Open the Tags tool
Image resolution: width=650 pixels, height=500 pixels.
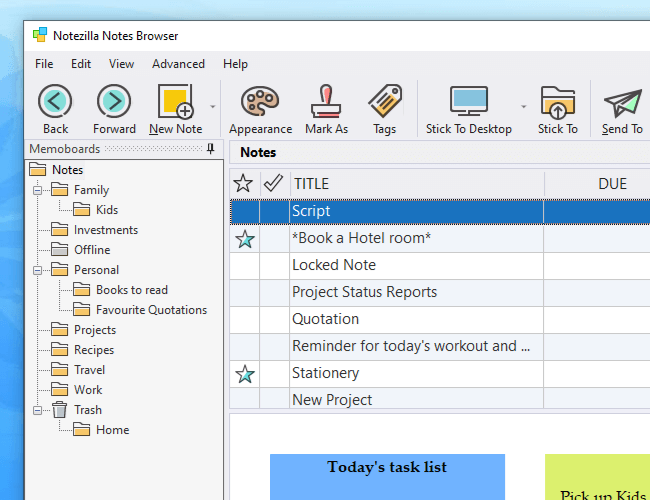(x=384, y=102)
